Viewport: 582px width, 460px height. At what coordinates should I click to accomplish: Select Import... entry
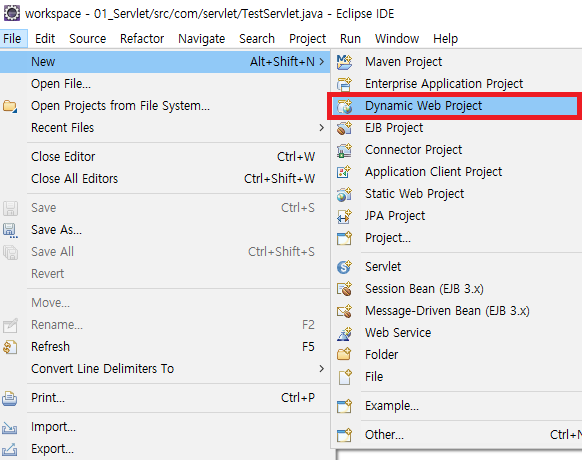pos(165,427)
